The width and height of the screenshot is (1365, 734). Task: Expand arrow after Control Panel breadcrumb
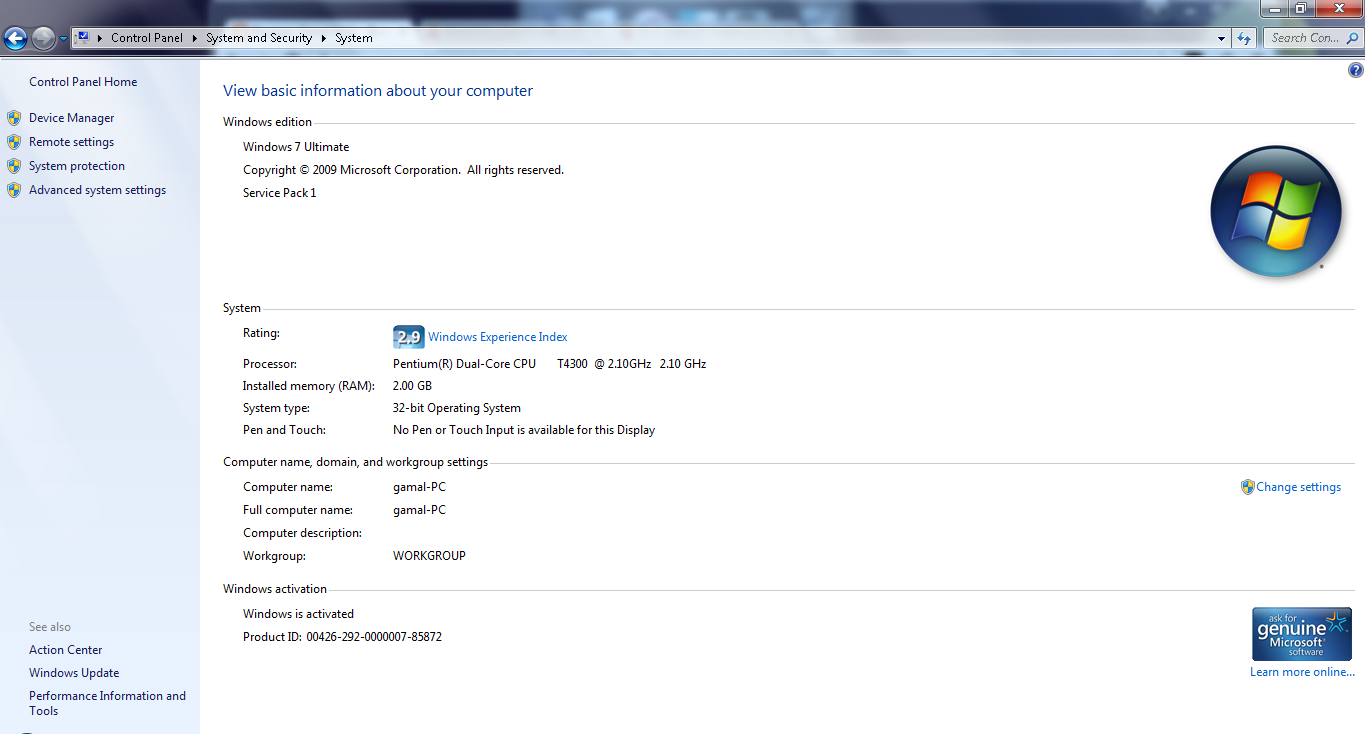pos(195,38)
